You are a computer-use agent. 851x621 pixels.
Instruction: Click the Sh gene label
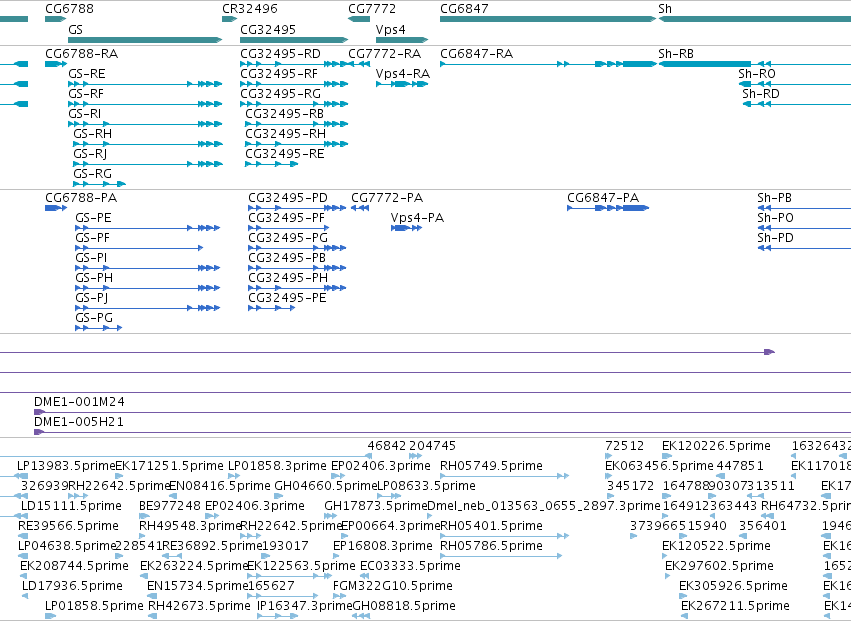pyautogui.click(x=665, y=9)
